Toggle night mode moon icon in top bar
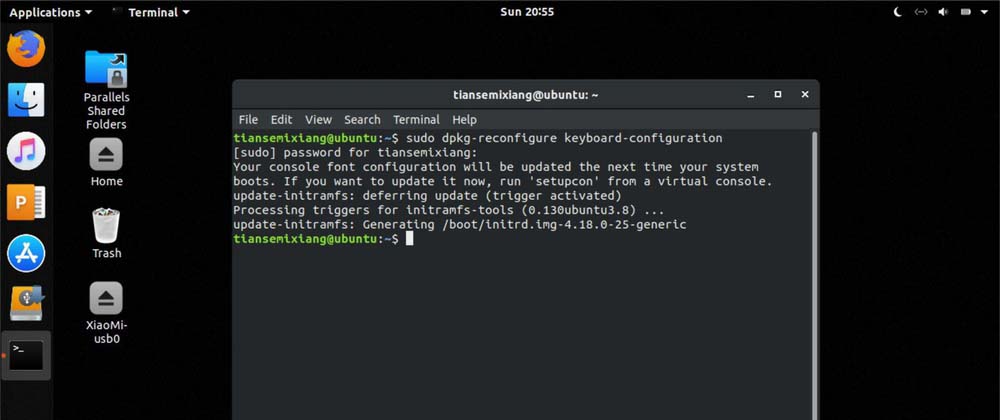The height and width of the screenshot is (420, 1000). tap(897, 12)
